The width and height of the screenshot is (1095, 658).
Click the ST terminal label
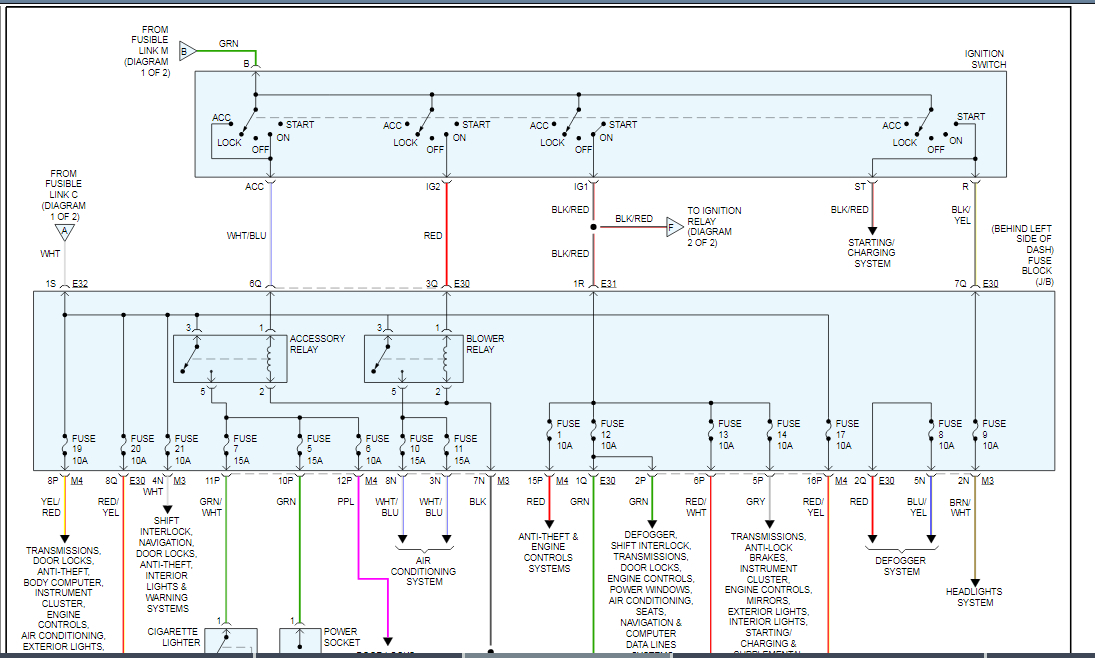[x=860, y=186]
